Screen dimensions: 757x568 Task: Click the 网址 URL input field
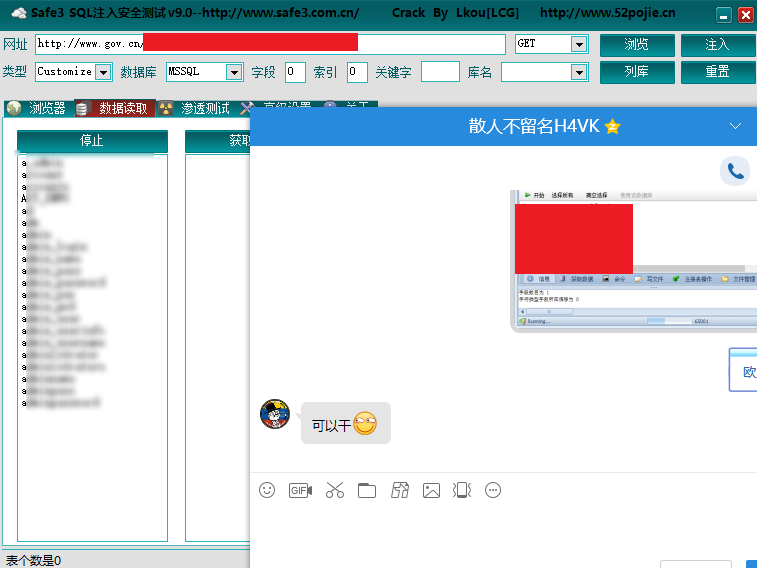click(x=270, y=44)
